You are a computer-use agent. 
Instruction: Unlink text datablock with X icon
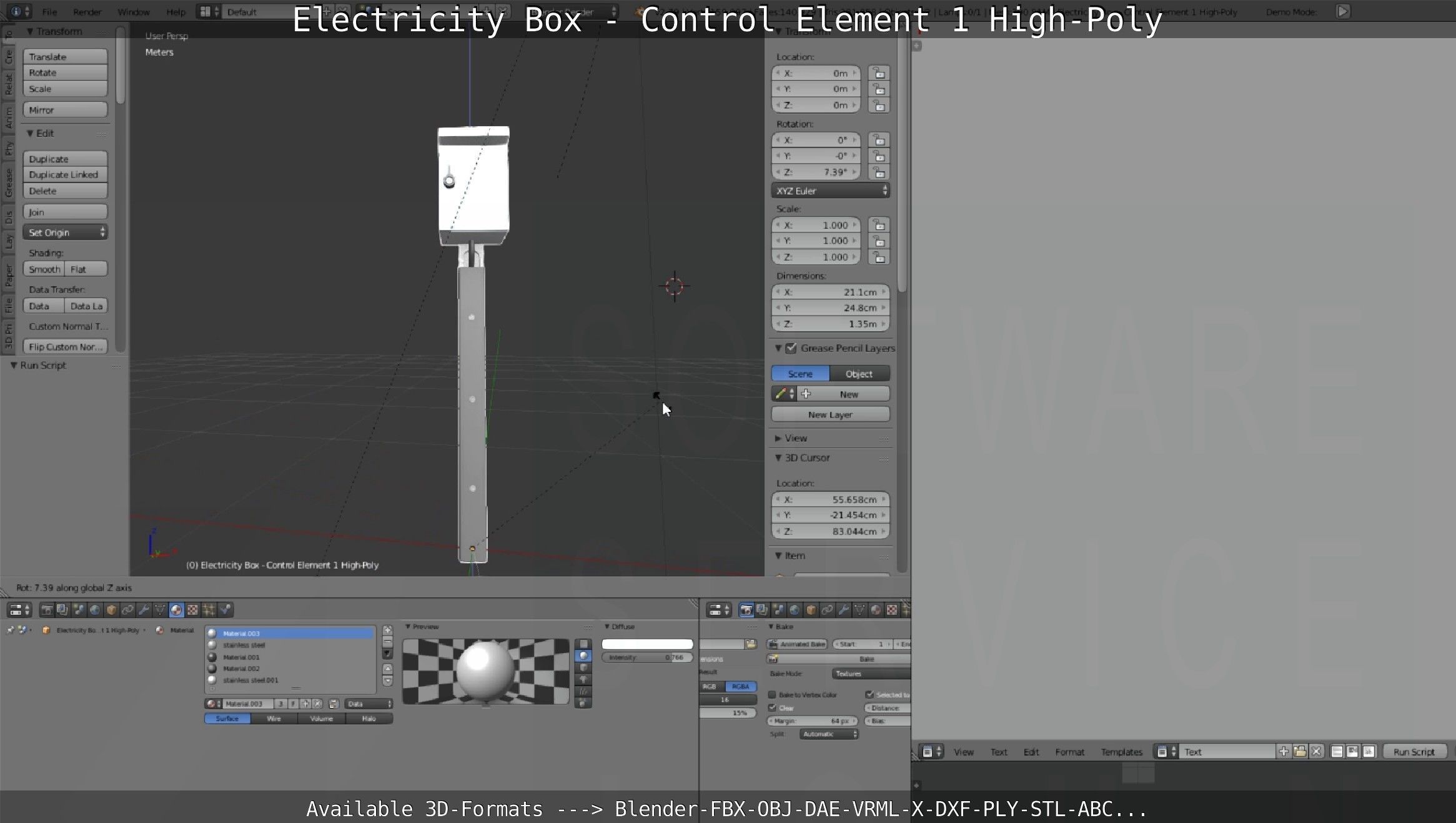click(x=1316, y=752)
